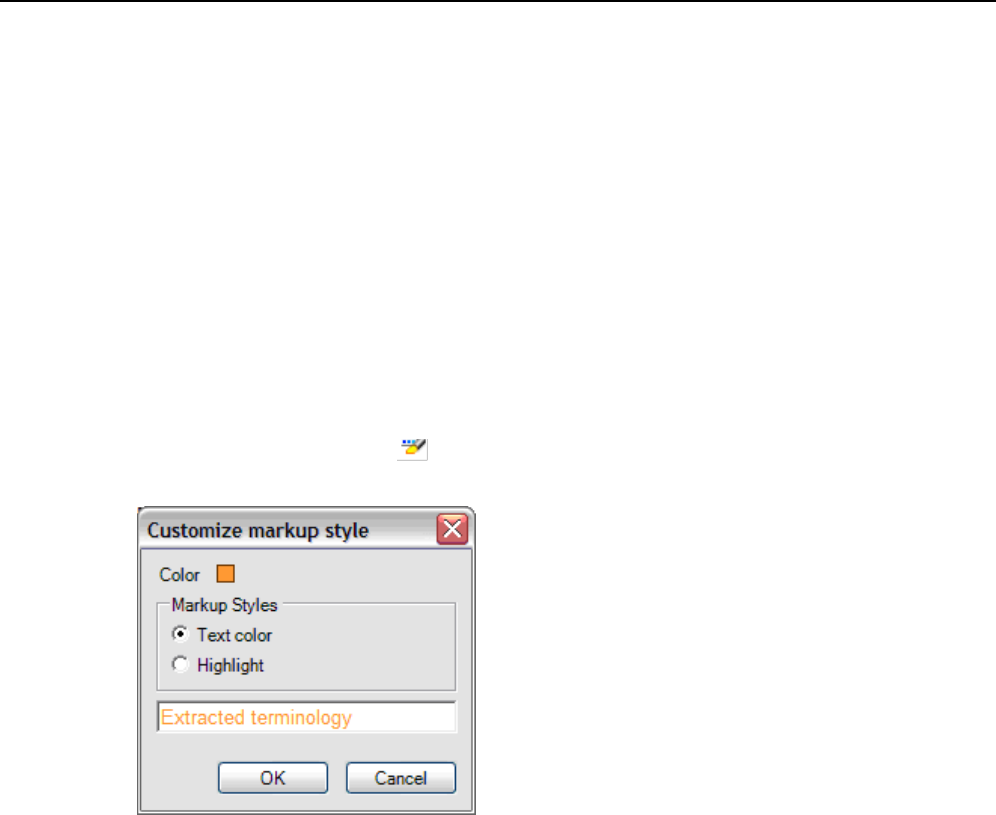Pick a new markup color via swatch
This screenshot has height=815, width=996.
(225, 574)
